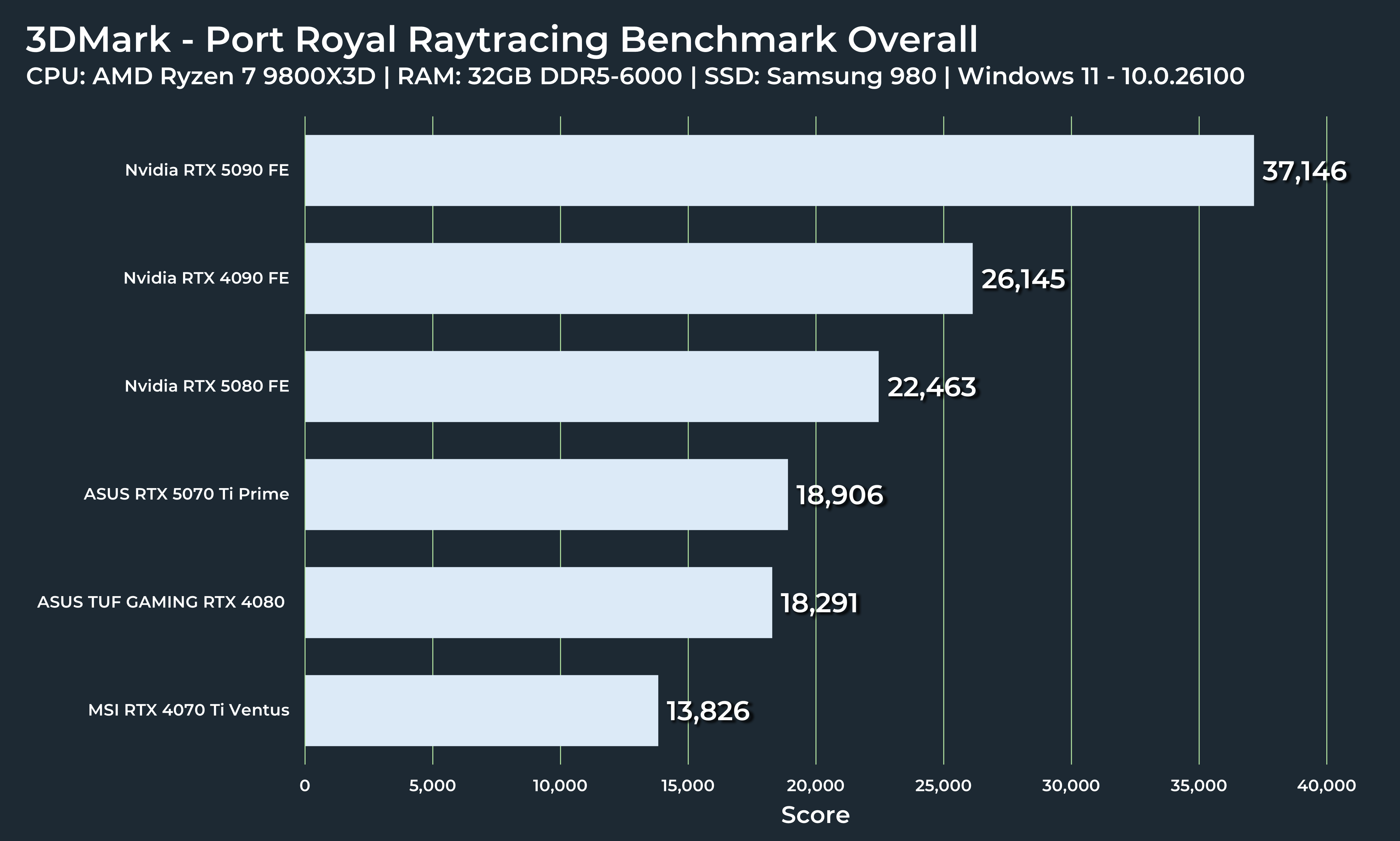
Task: Click the ASUS TUF GAMING RTX 4080 bar
Action: click(538, 602)
